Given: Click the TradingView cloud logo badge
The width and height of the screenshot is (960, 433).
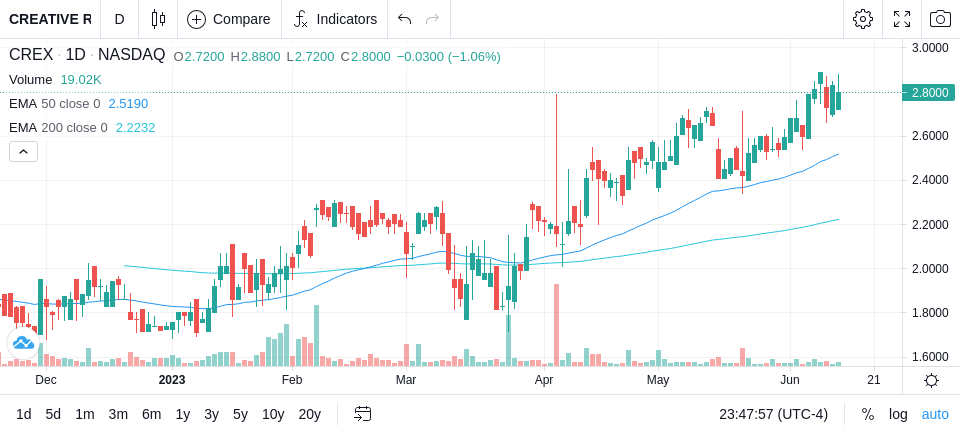Looking at the screenshot, I should point(23,343).
